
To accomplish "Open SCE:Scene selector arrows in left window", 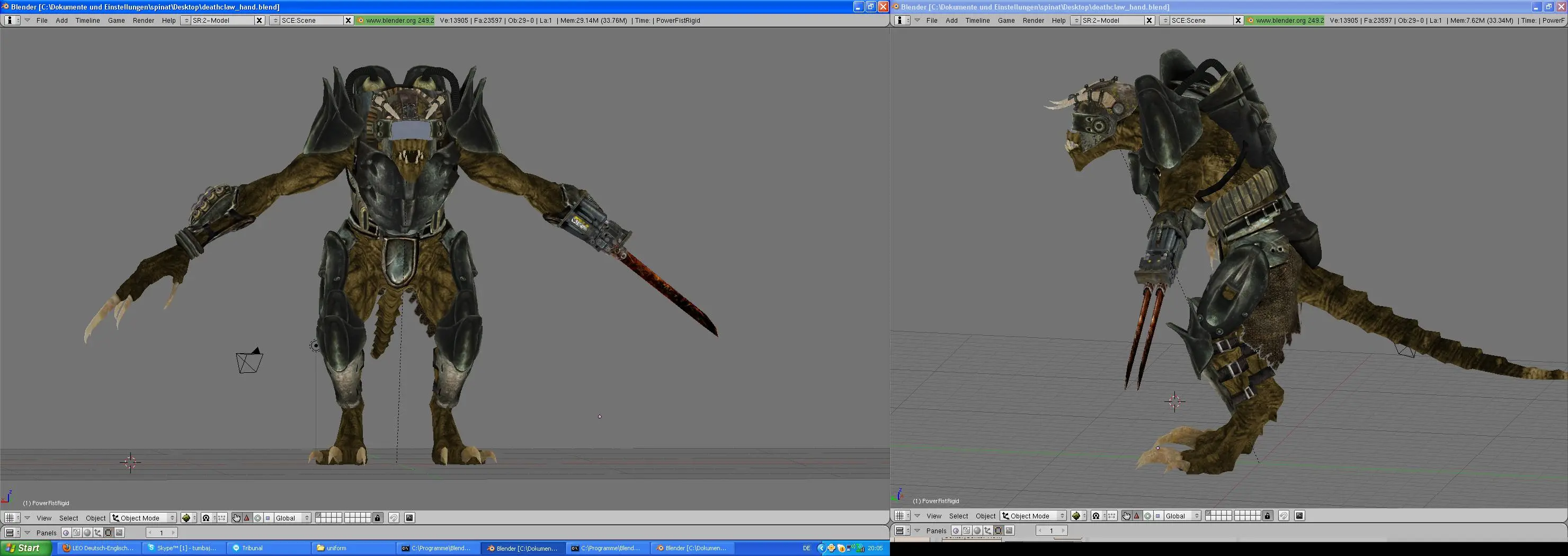I will (x=274, y=20).
